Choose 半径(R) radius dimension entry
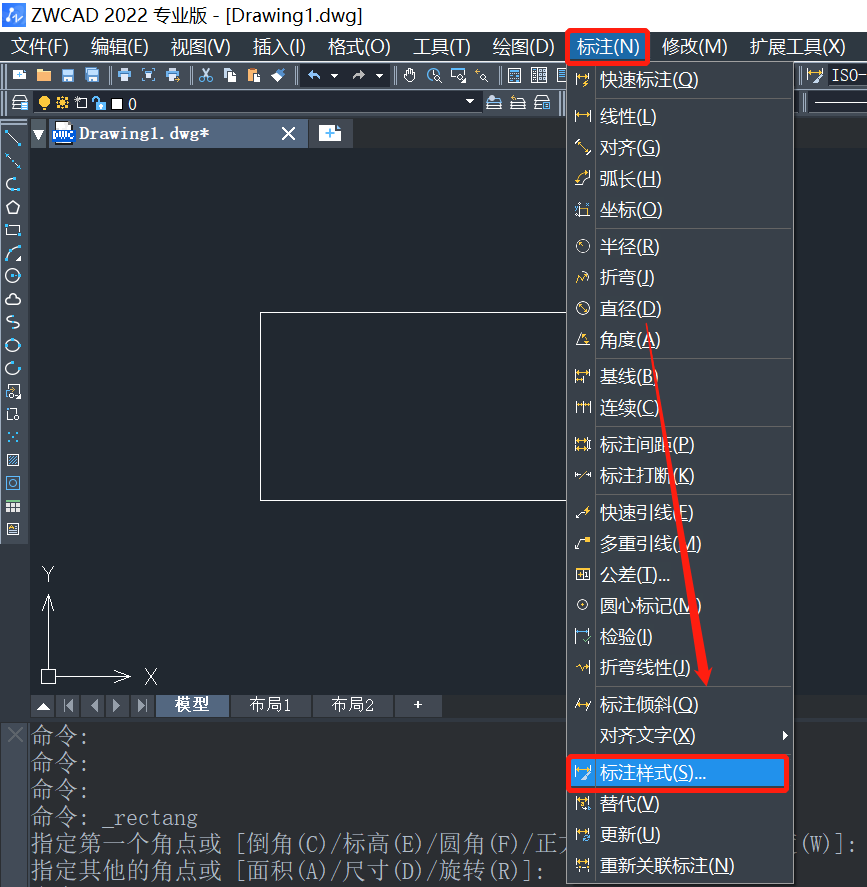Image resolution: width=867 pixels, height=887 pixels. [x=679, y=247]
